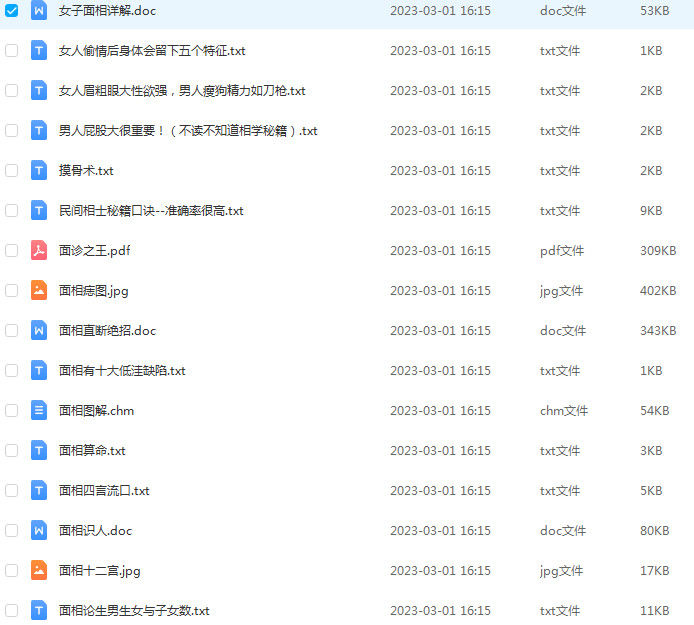Click the Word icon of 面相识人.doc

coord(39,530)
